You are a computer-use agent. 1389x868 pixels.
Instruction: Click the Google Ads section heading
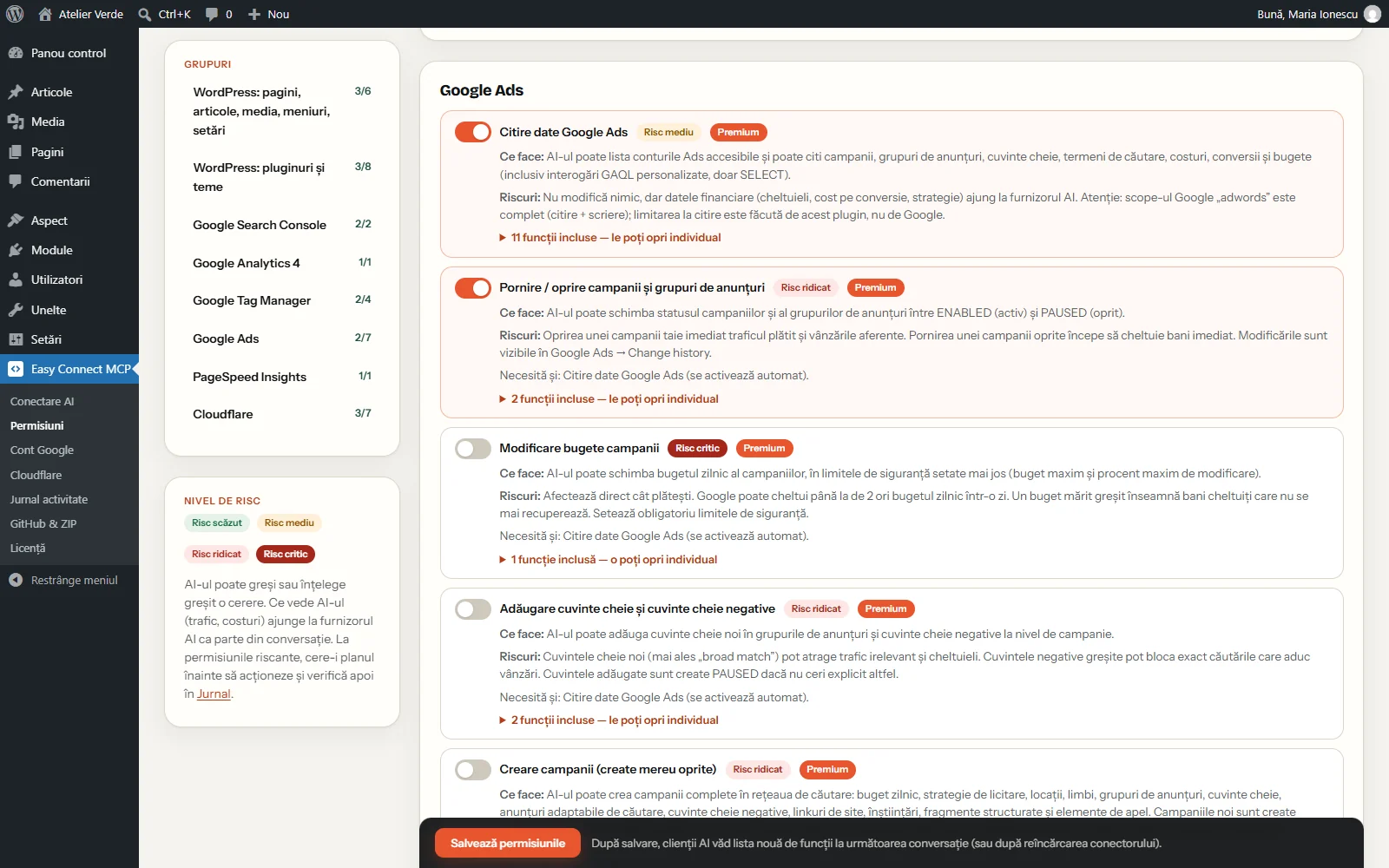point(482,90)
